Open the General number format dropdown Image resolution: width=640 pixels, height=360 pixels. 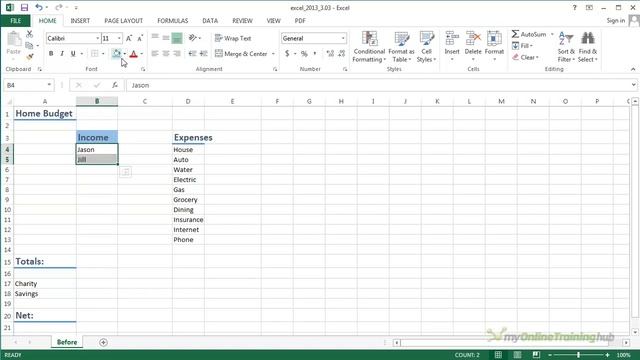pos(343,38)
